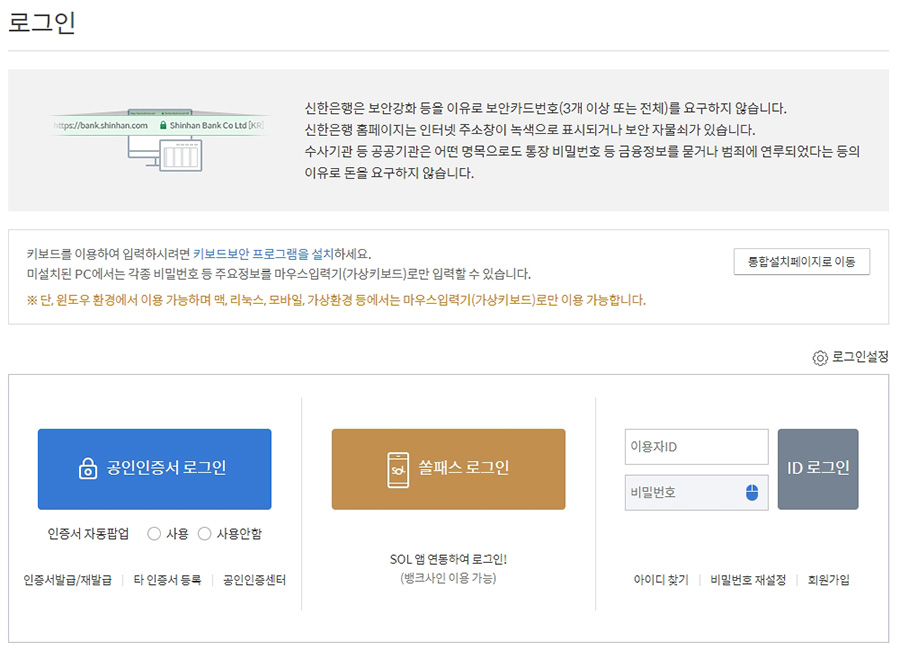Click the ID 로그인 button
The height and width of the screenshot is (650, 900).
click(818, 469)
